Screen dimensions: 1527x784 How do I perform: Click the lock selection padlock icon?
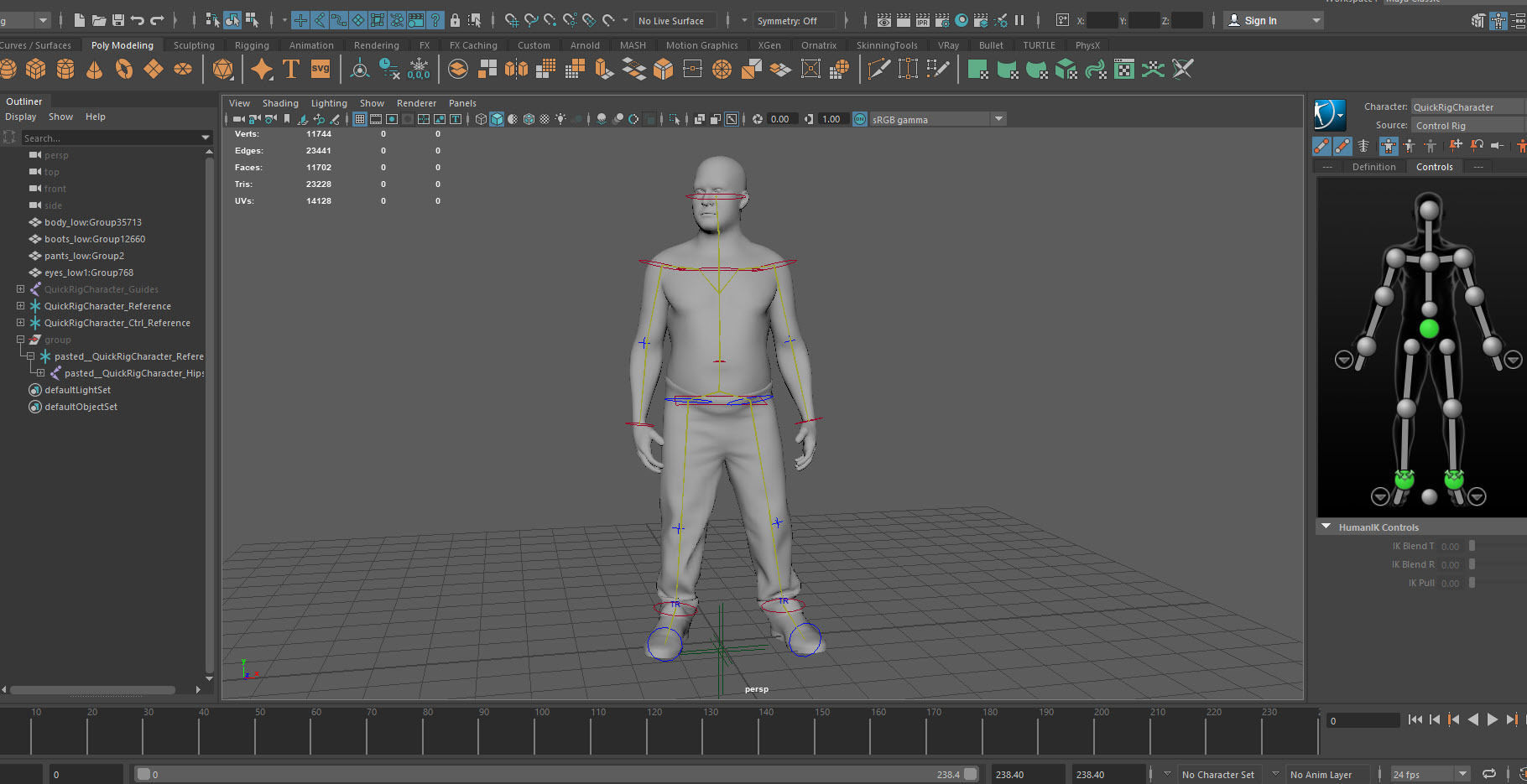click(455, 20)
